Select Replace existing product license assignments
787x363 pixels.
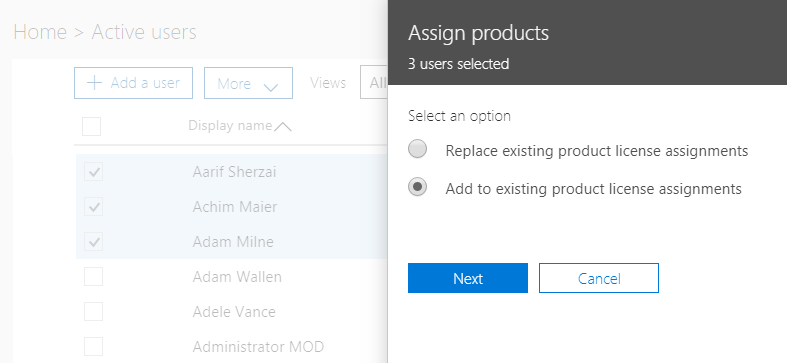click(418, 149)
